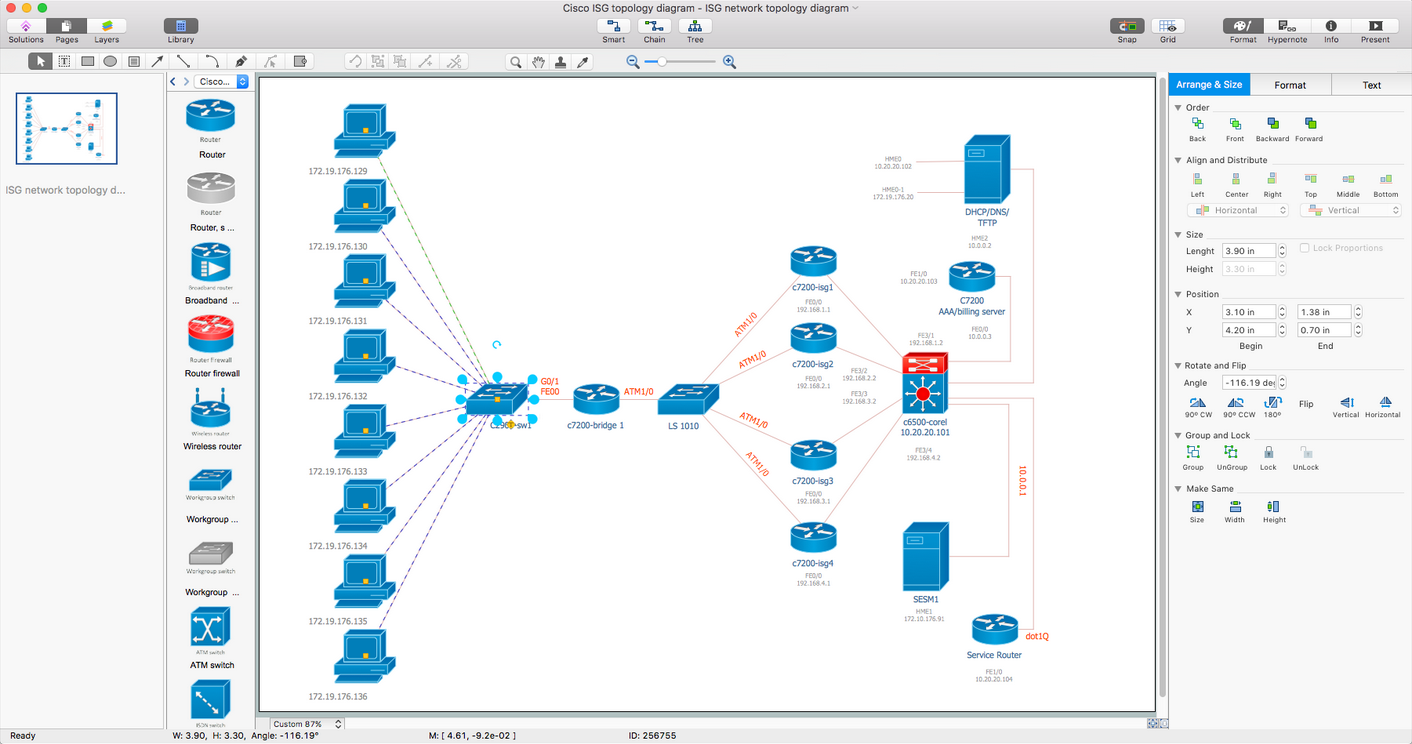1412x744 pixels.
Task: Select the Chain connector mode
Action: pyautogui.click(x=654, y=26)
